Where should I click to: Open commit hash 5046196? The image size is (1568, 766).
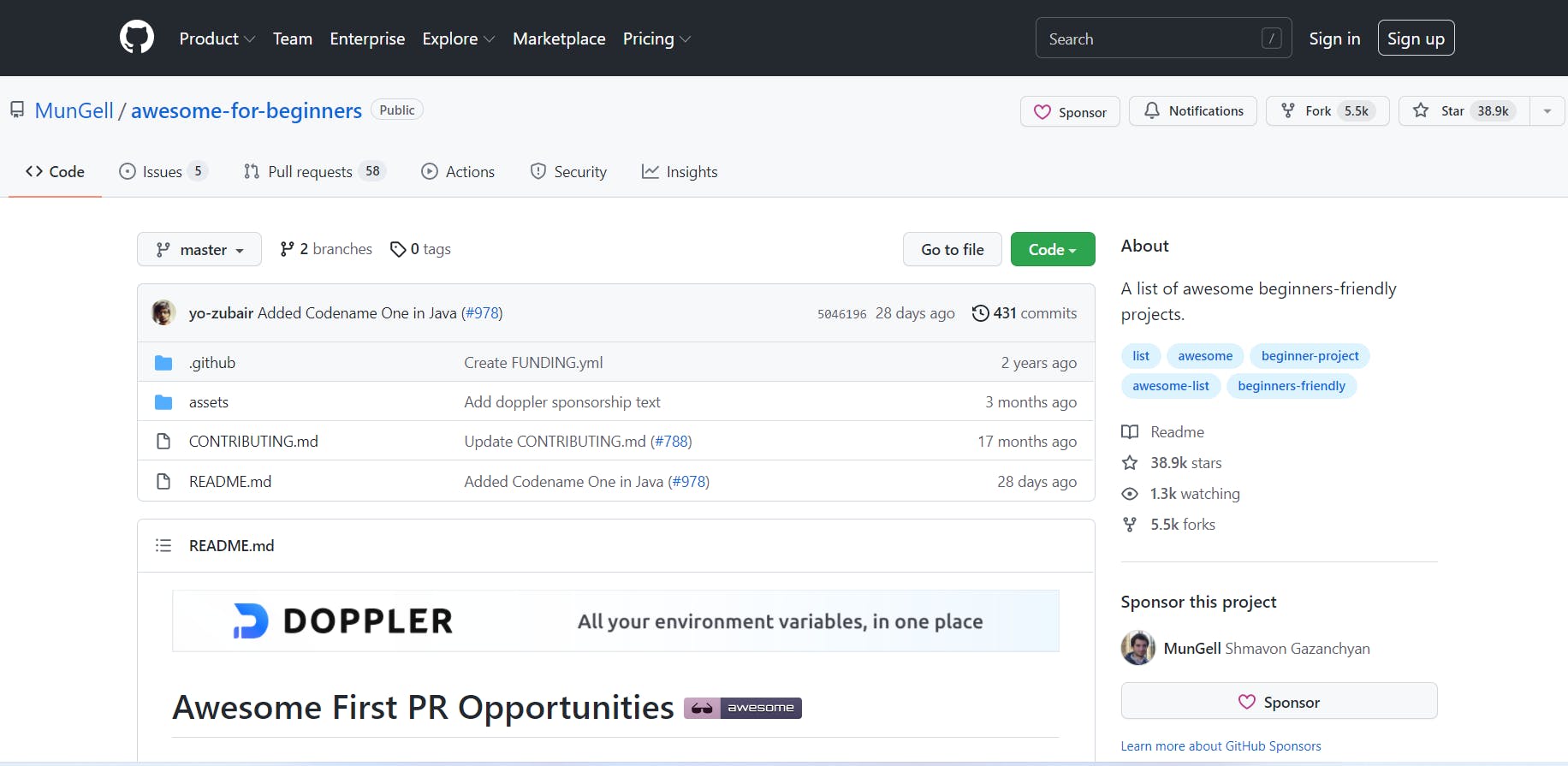pos(842,314)
